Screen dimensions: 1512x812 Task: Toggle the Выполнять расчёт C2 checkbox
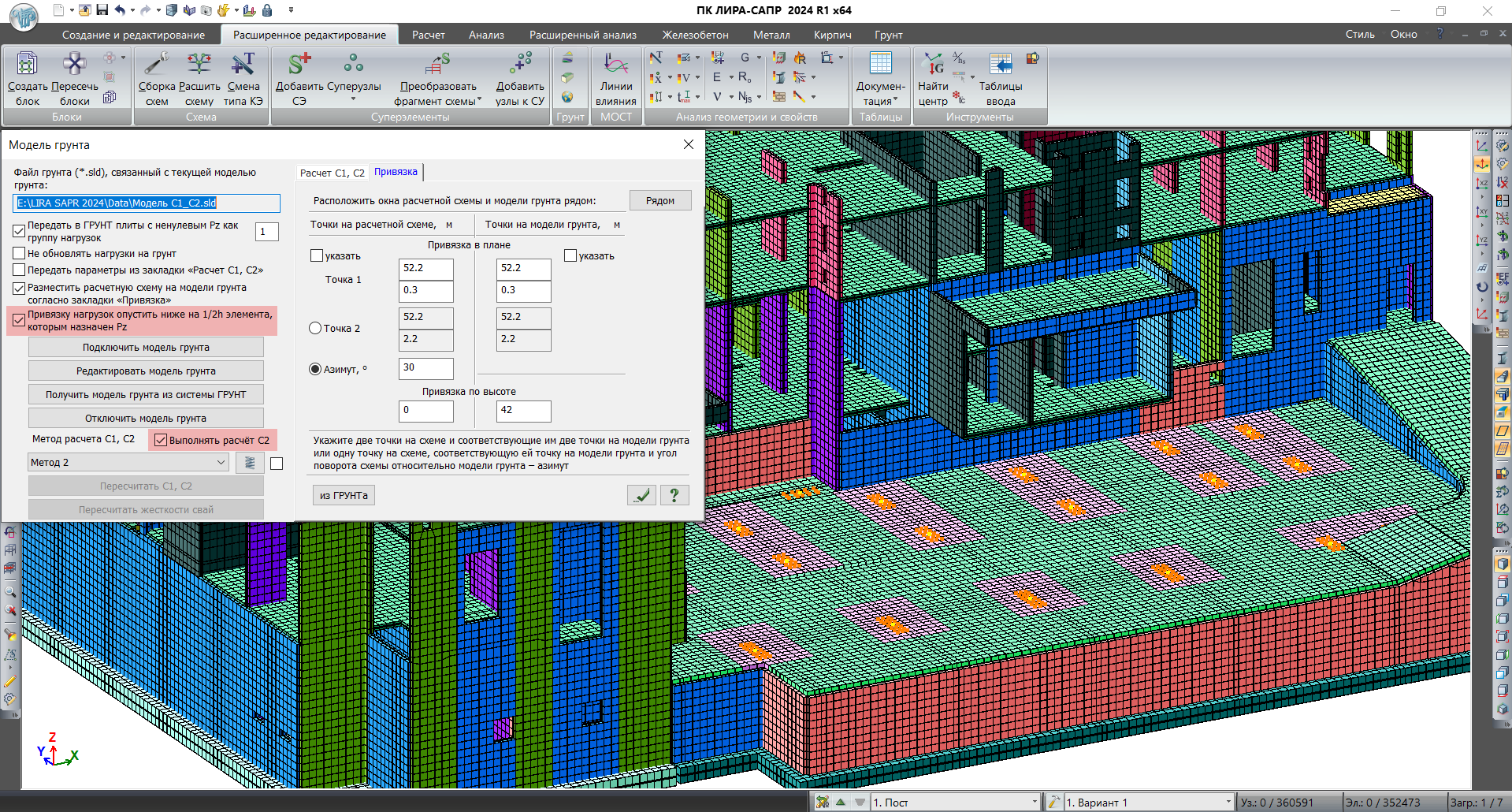161,440
